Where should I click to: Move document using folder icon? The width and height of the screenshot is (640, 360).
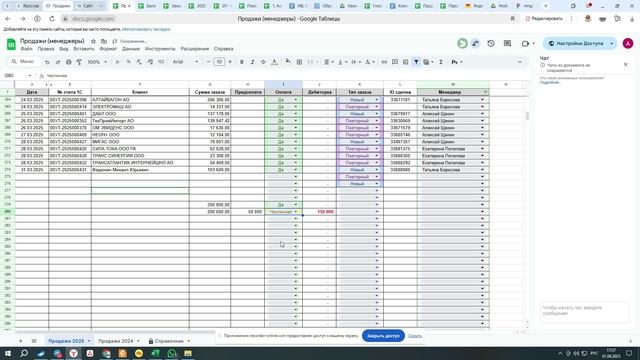(104, 41)
